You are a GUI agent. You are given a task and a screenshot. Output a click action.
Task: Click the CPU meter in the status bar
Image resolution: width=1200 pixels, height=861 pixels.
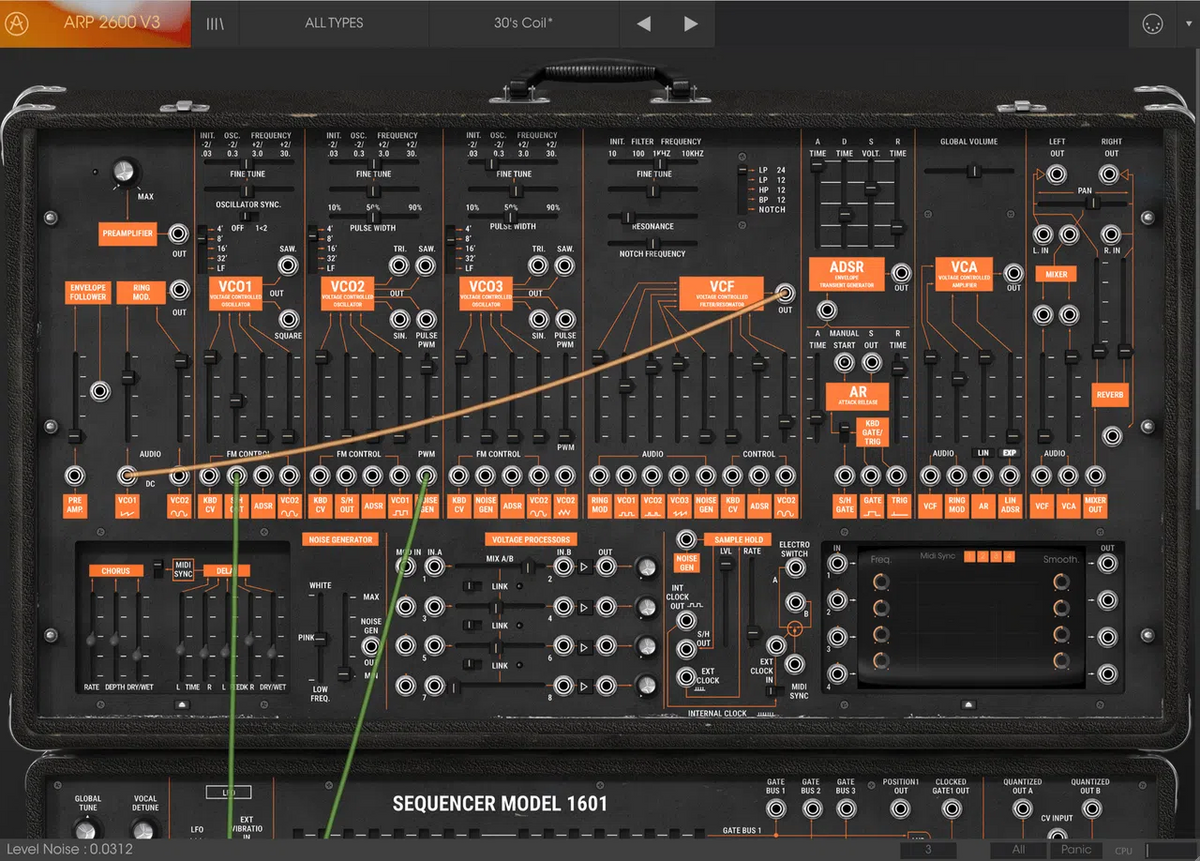[x=1124, y=849]
